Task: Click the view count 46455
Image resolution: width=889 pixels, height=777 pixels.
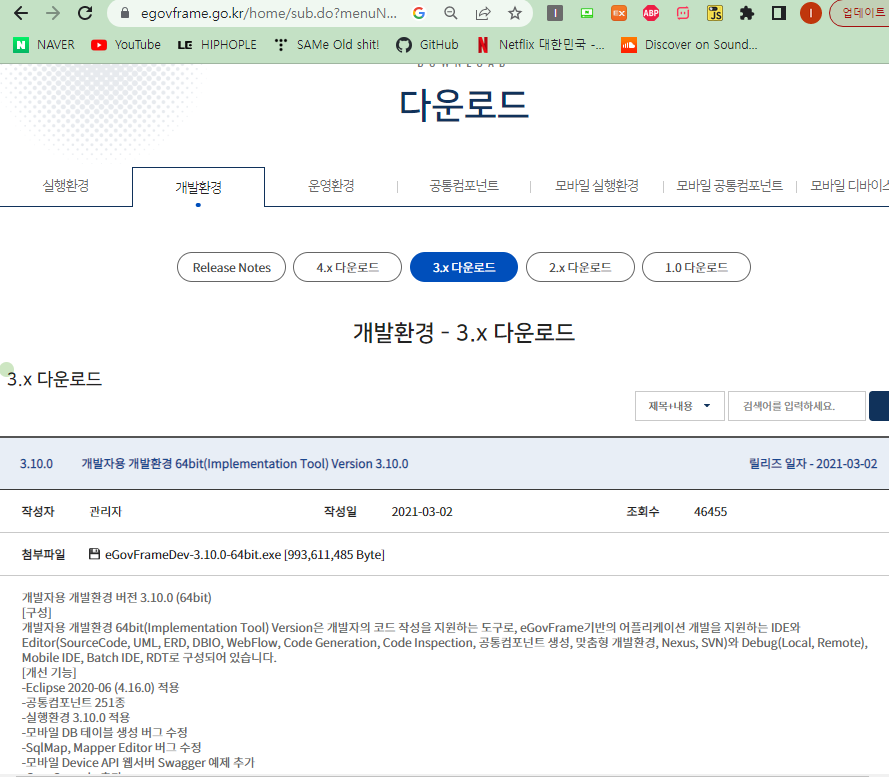Action: click(710, 512)
